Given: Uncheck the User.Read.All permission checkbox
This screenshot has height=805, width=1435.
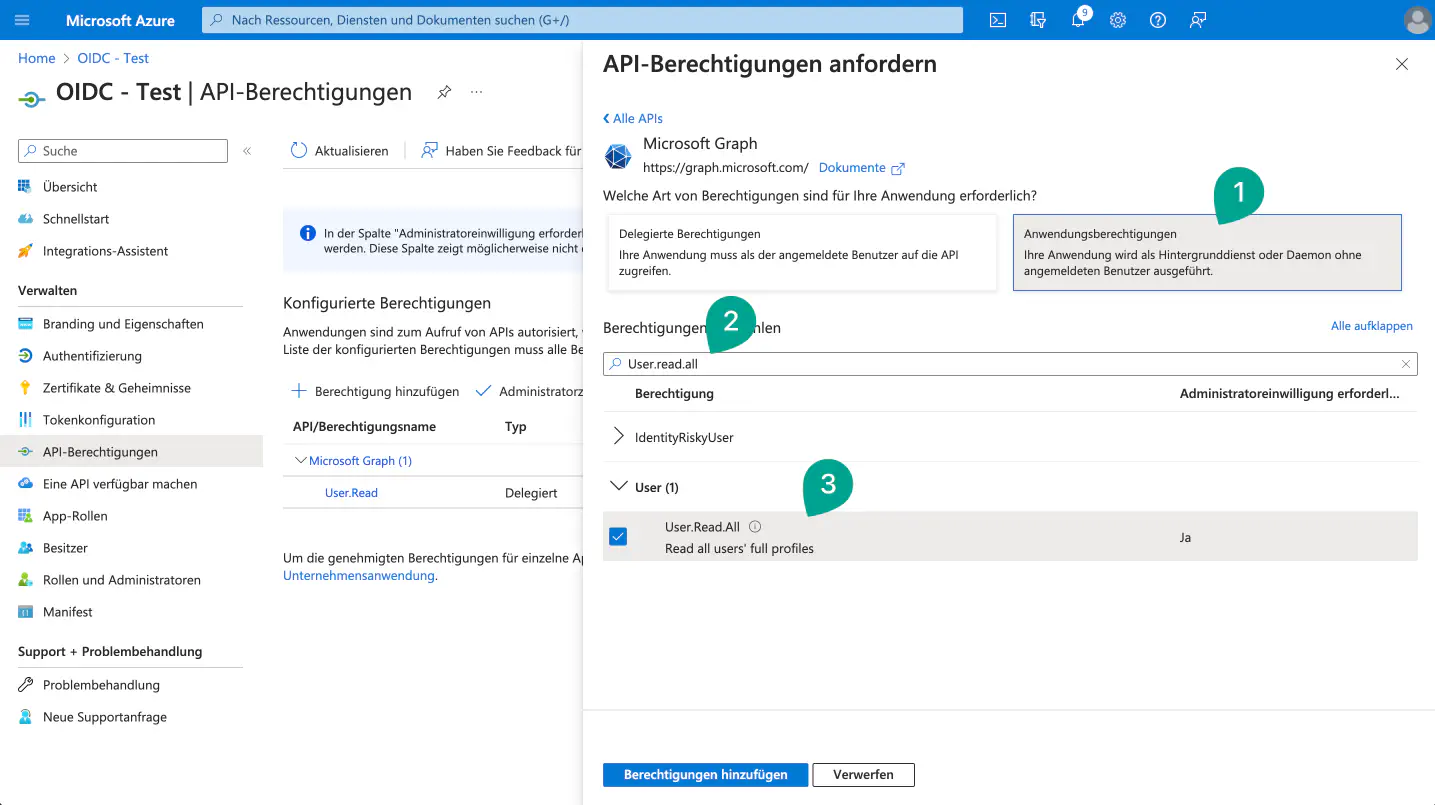Looking at the screenshot, I should [618, 537].
